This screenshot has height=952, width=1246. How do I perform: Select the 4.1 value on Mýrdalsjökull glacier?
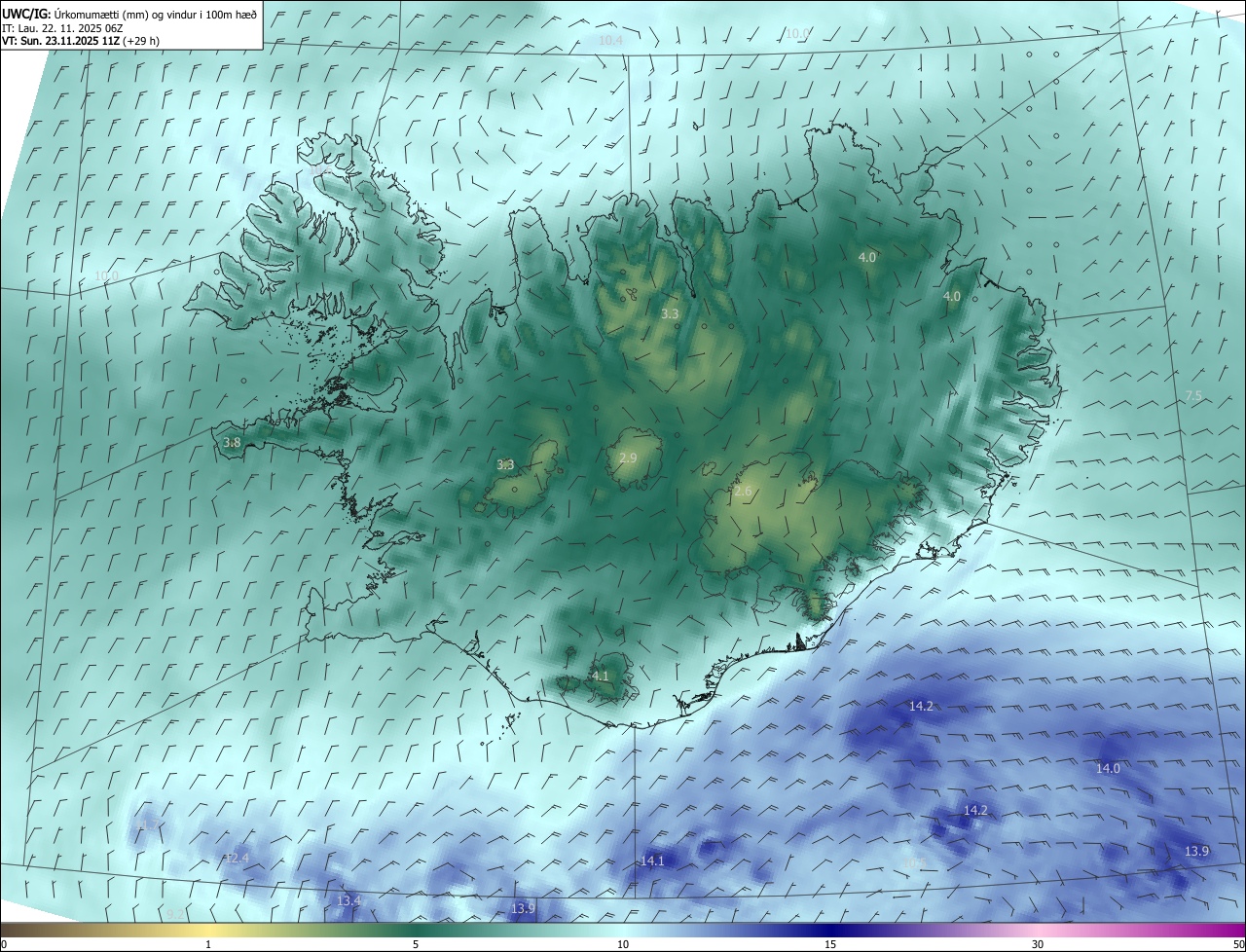click(601, 676)
